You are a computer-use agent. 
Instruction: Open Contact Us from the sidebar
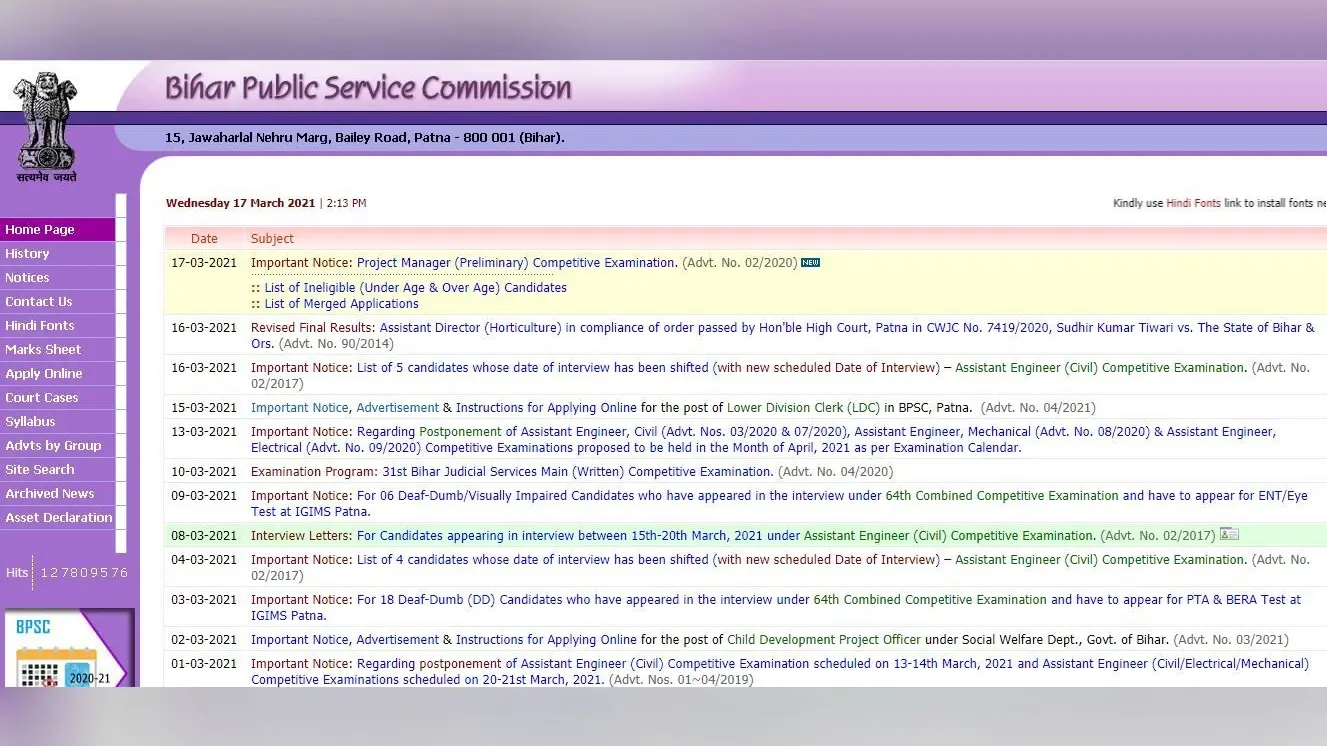coord(57,302)
